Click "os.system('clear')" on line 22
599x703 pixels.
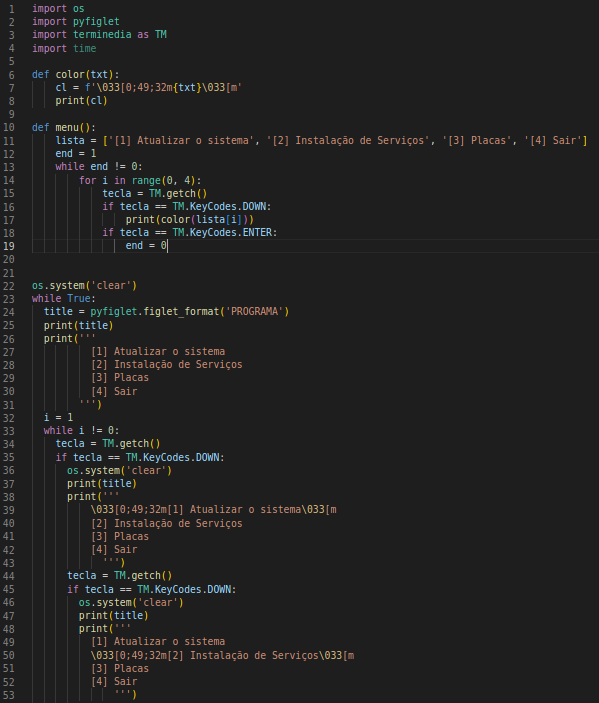click(84, 286)
